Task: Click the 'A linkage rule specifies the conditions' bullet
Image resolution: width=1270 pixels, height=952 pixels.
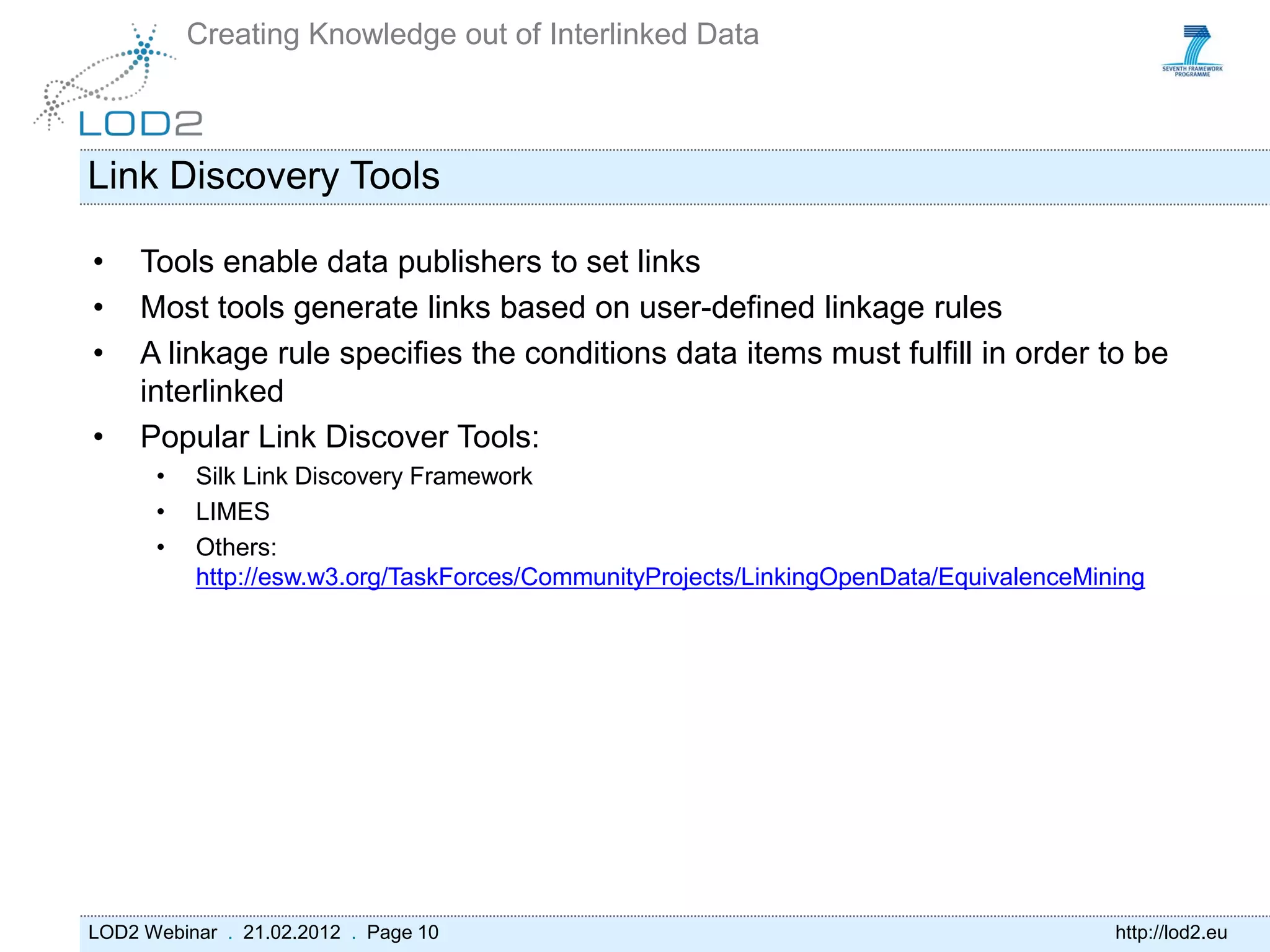Action: pos(654,372)
